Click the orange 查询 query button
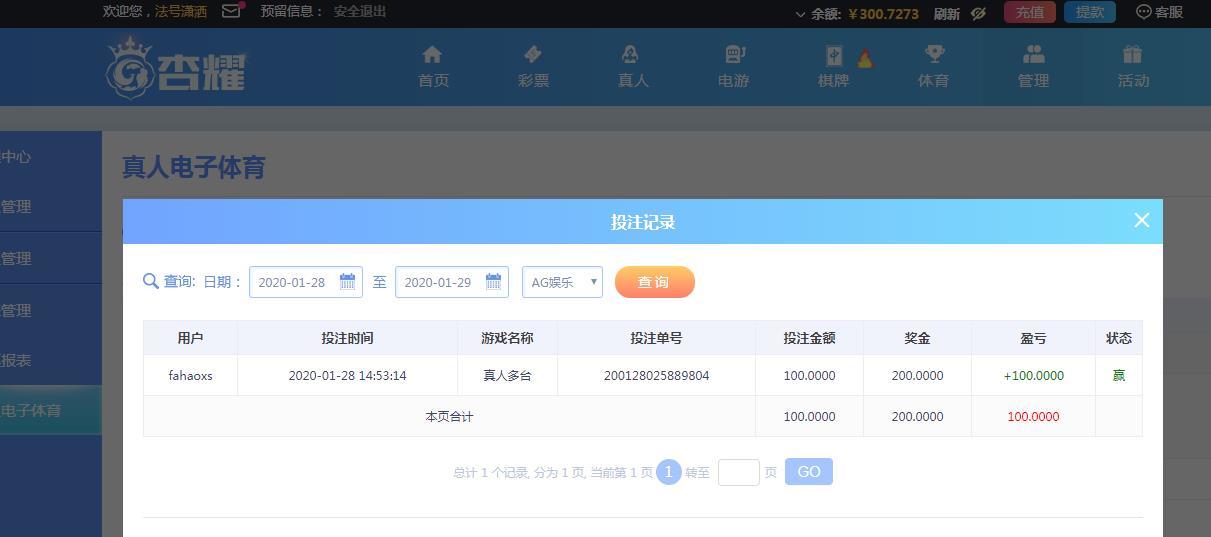1211x537 pixels. click(x=655, y=282)
